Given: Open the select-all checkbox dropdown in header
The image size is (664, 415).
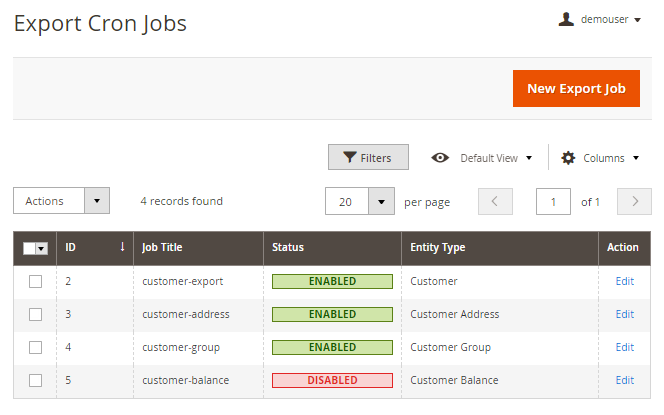Looking at the screenshot, I should coord(42,248).
